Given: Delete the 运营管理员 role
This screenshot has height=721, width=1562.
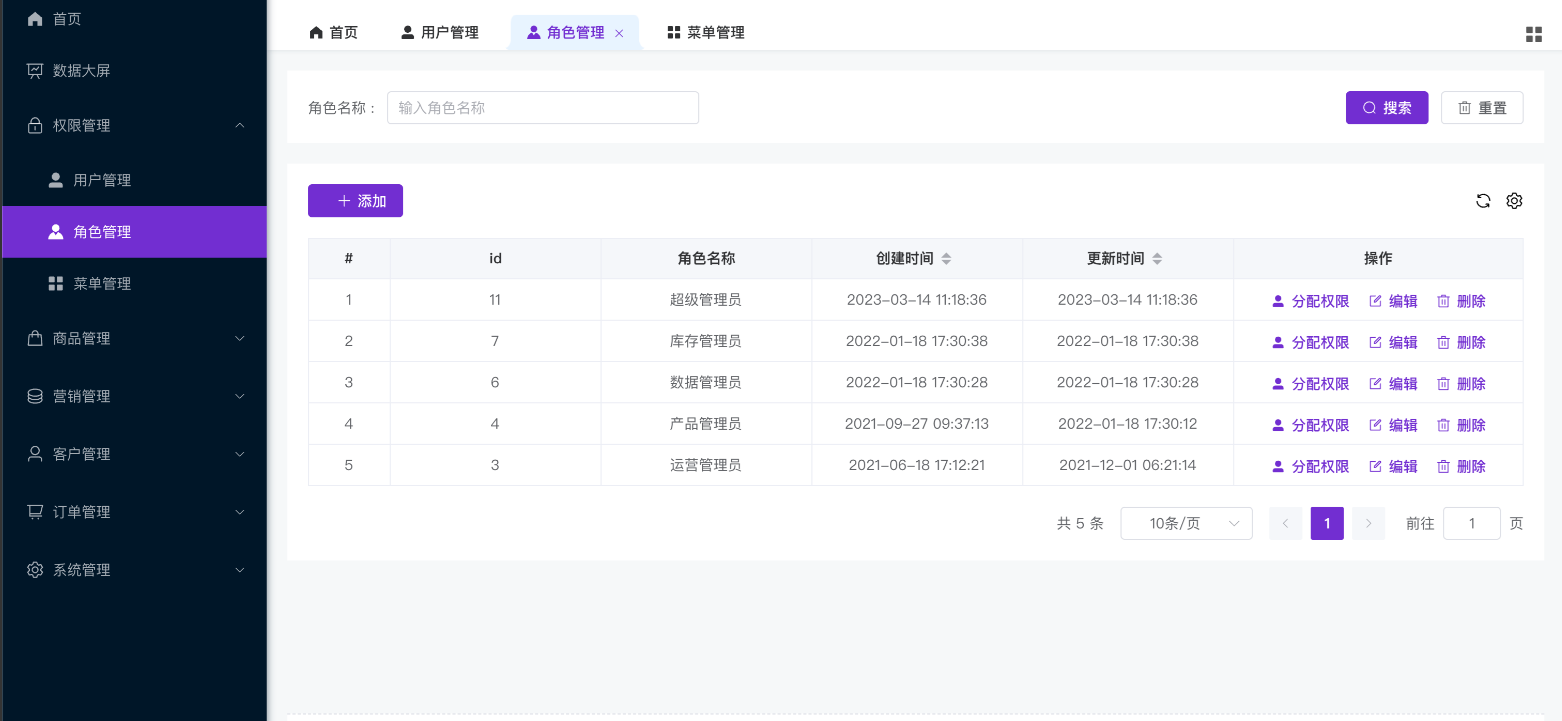Looking at the screenshot, I should (x=1461, y=466).
